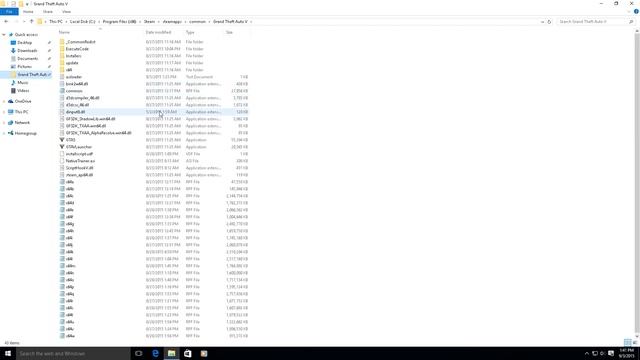Viewport: 640px width, 360px height.
Task: Collapse Quick access tree node
Action: [x=4, y=35]
